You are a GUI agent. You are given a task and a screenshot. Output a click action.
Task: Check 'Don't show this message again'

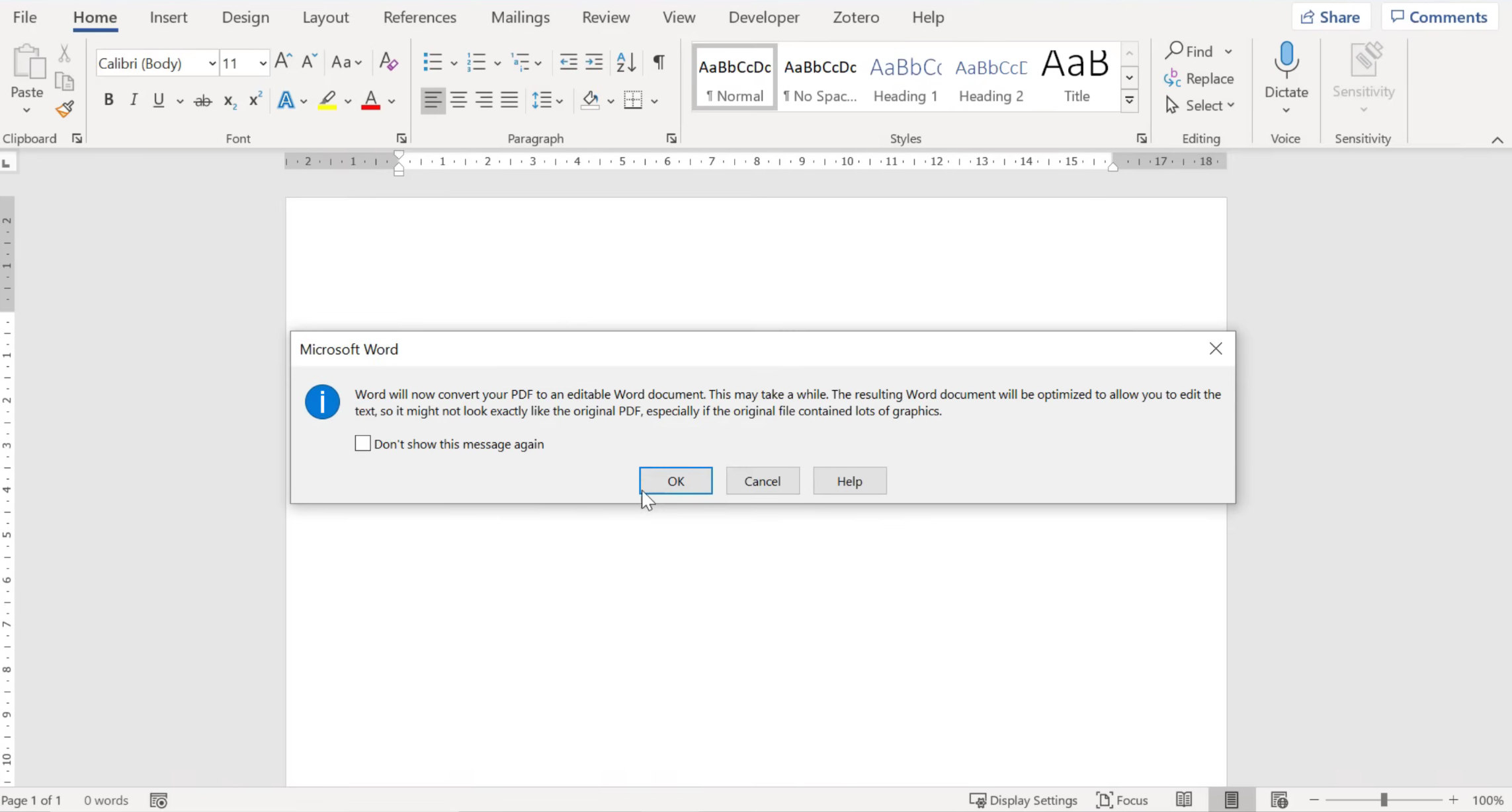click(x=362, y=443)
